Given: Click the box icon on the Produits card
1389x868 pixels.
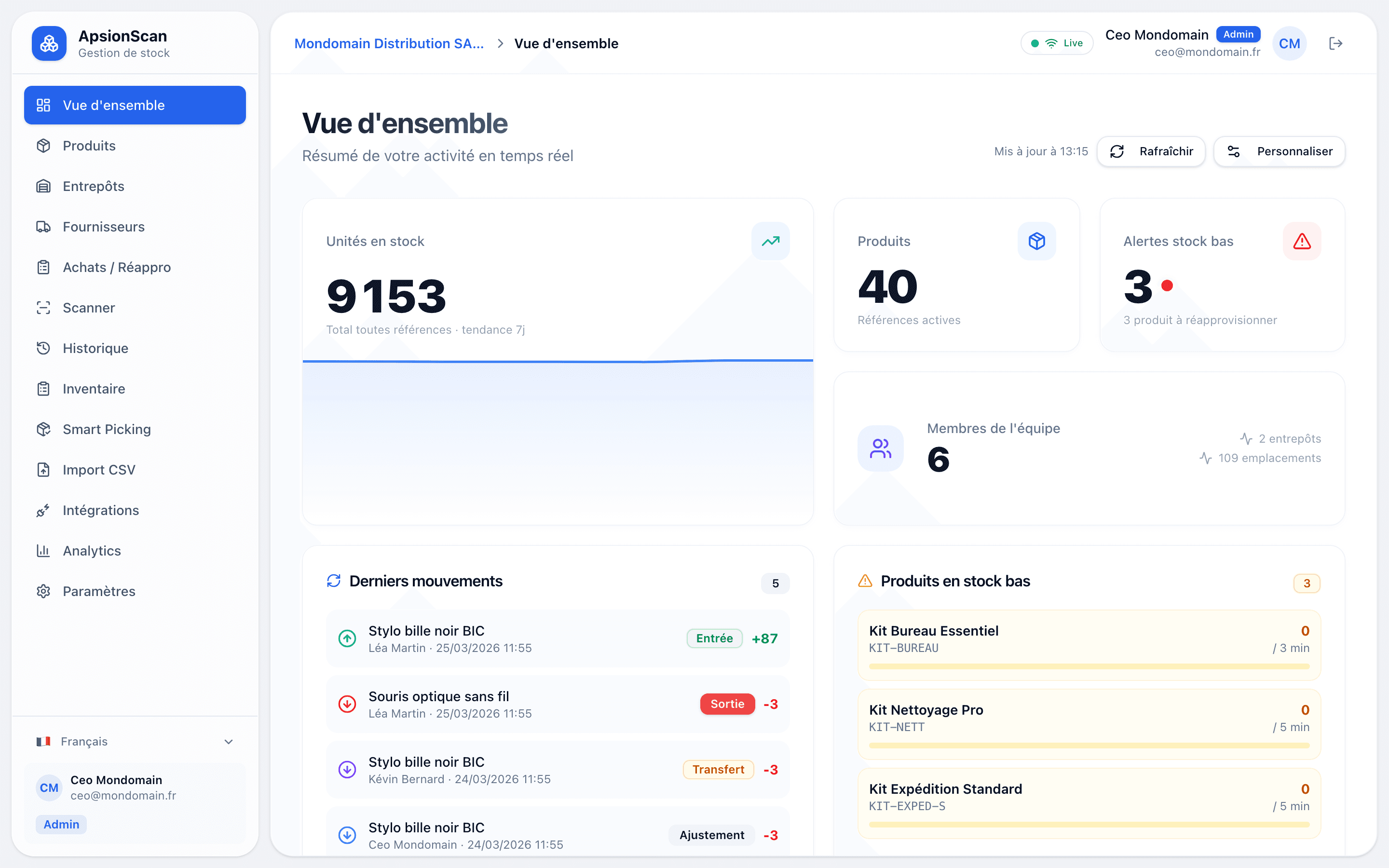Looking at the screenshot, I should (1036, 241).
